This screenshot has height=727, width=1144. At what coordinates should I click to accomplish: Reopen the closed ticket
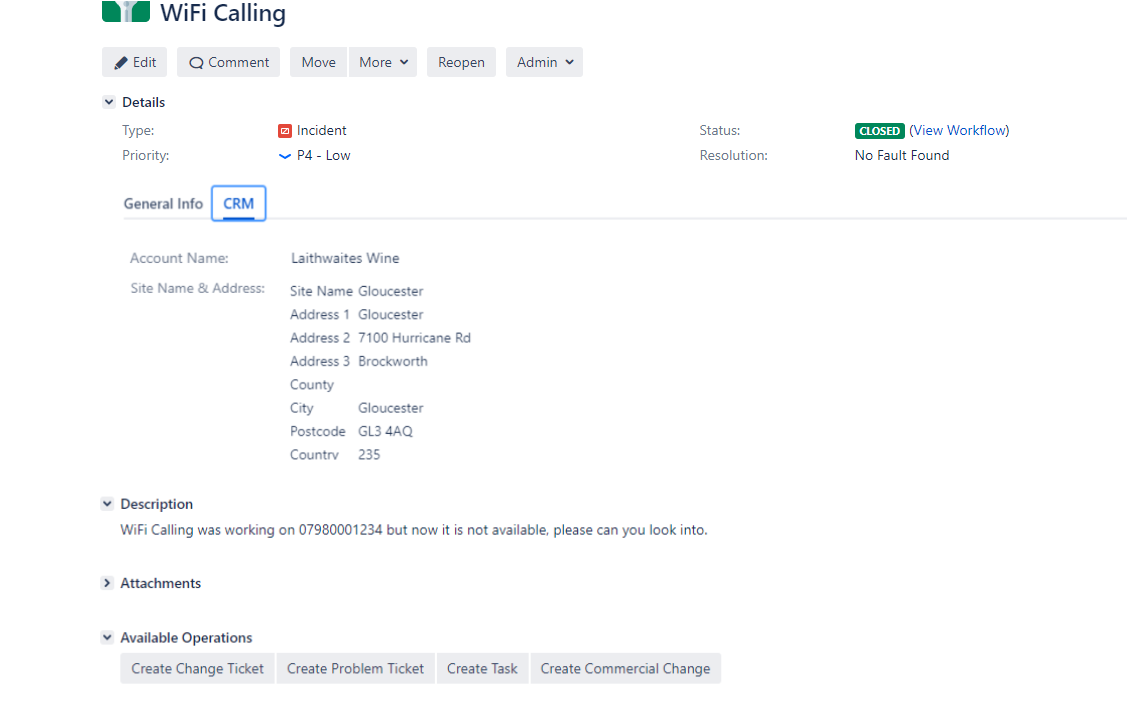pos(461,62)
